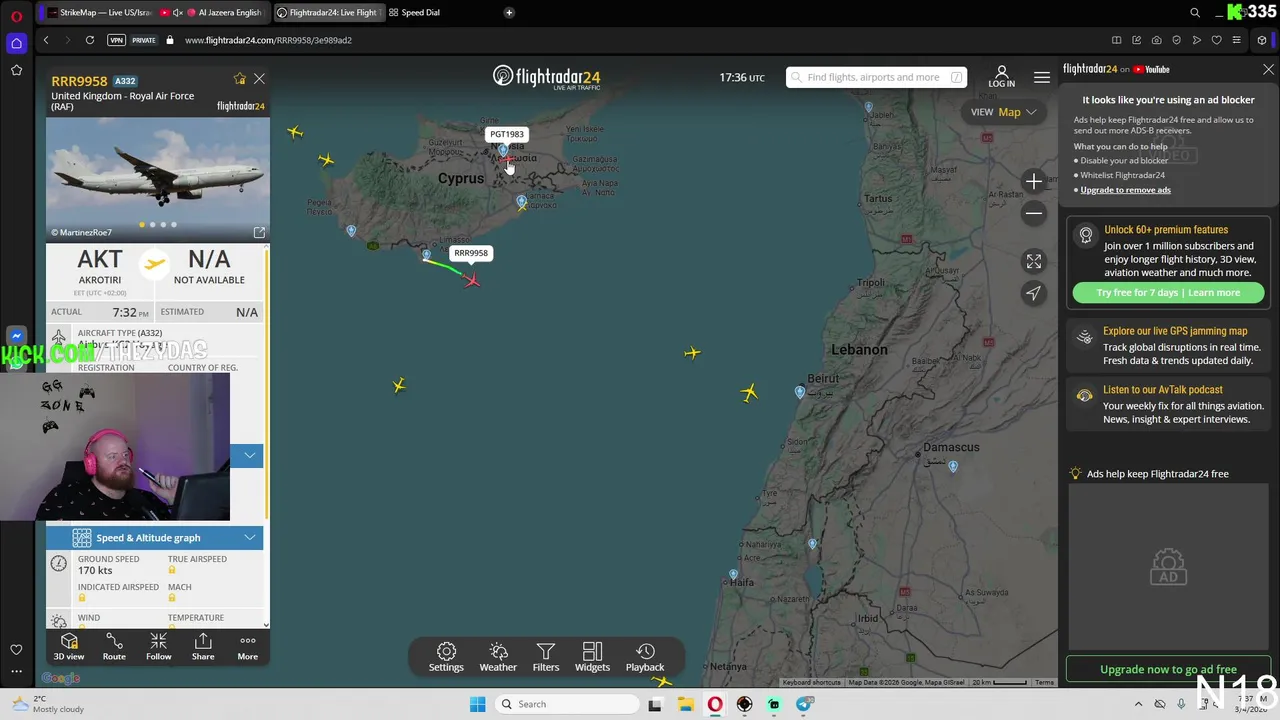Screen dimensions: 1280x720
Task: Open the More options in flight panel
Action: pos(247,646)
